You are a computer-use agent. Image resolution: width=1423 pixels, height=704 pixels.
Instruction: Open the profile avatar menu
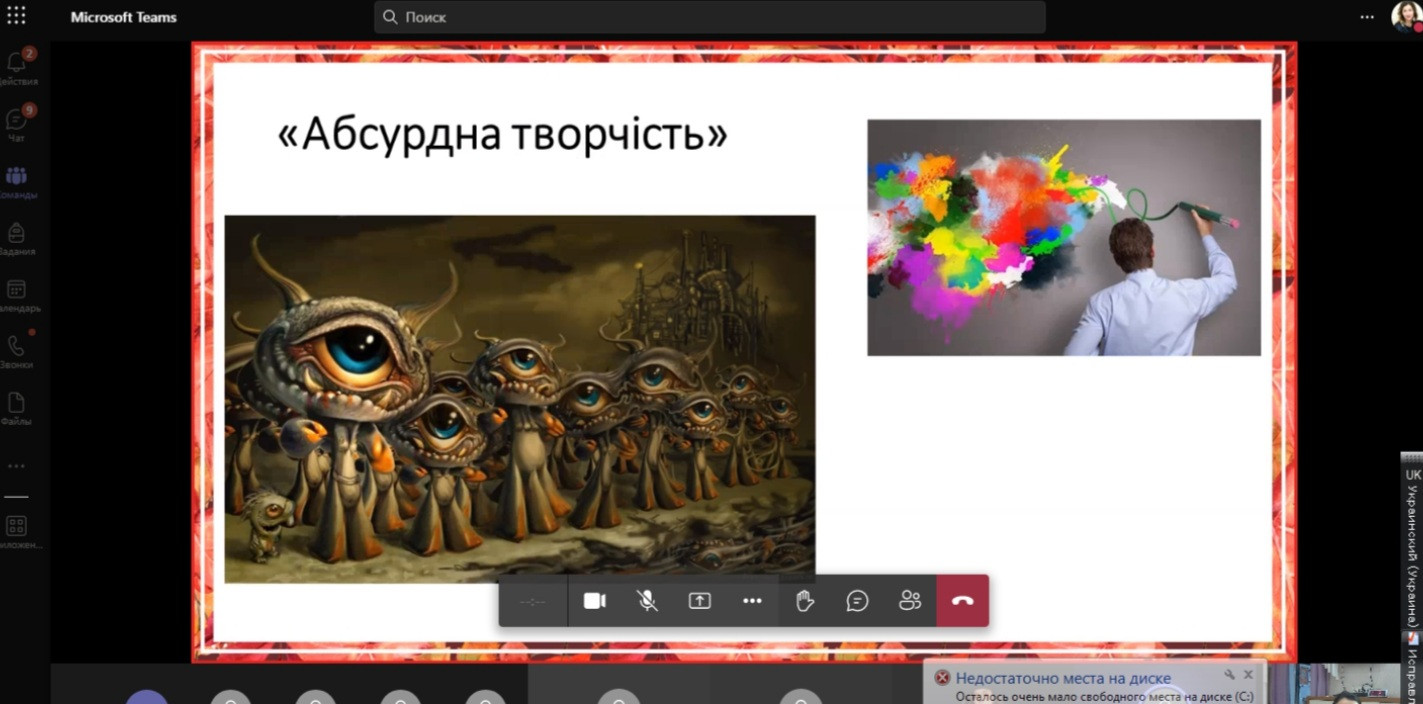pos(1405,17)
